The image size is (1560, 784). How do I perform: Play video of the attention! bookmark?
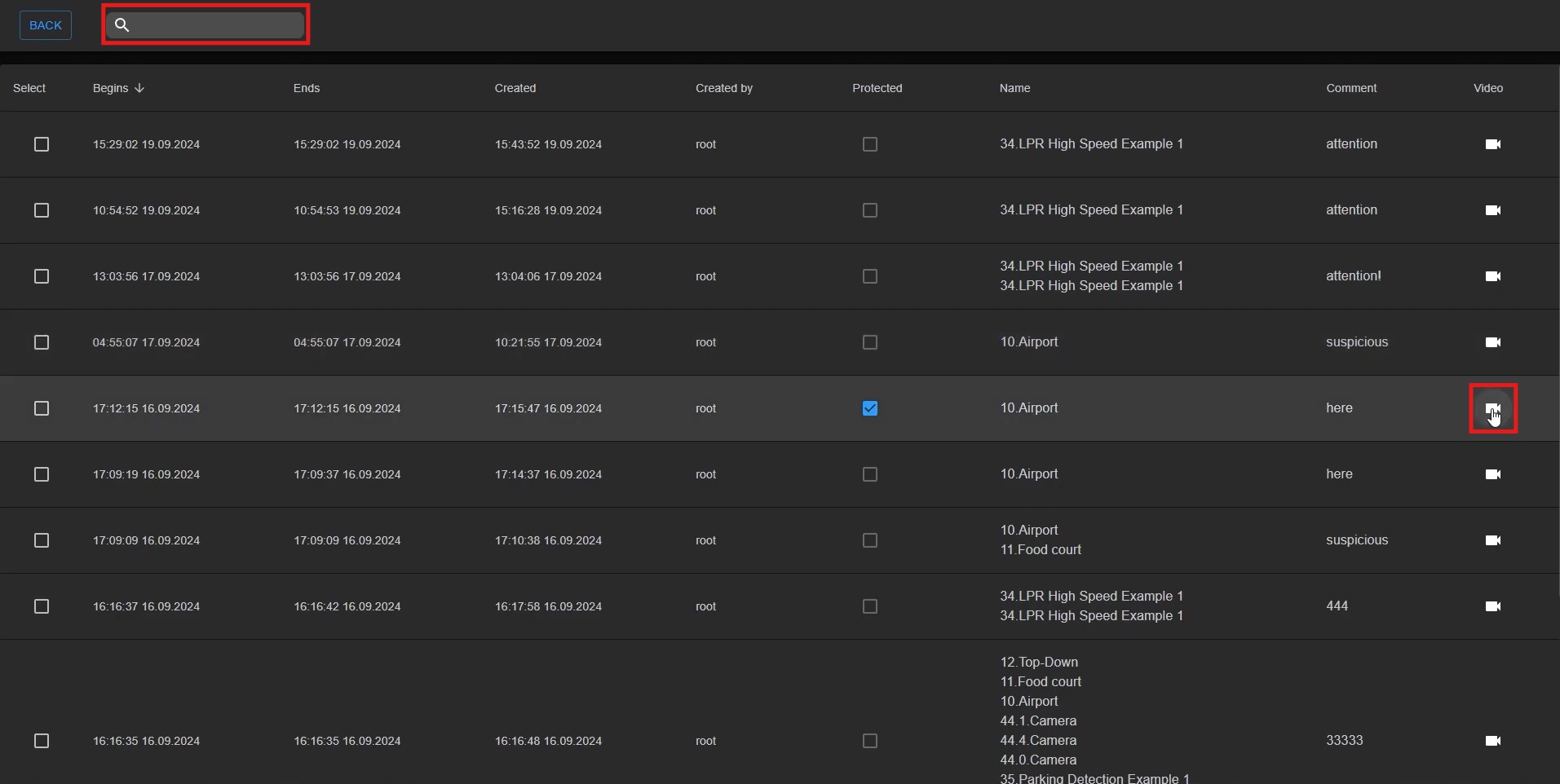click(1492, 276)
